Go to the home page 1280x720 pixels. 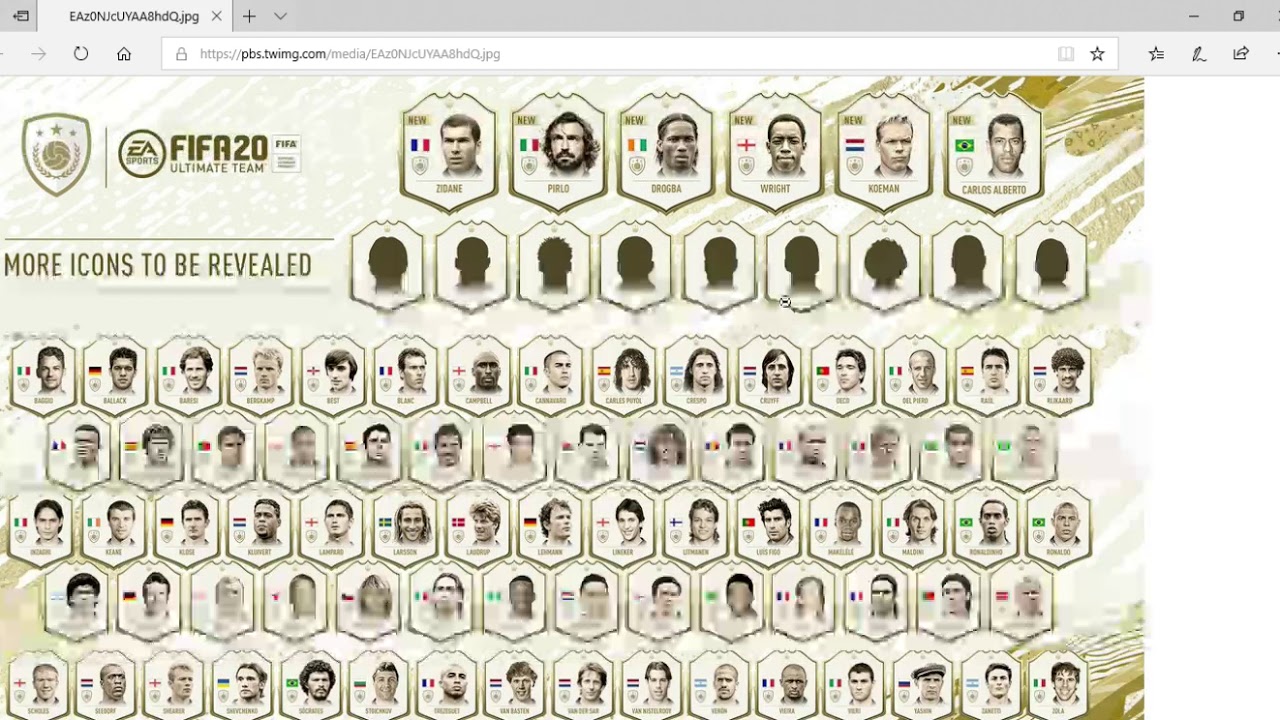(124, 54)
